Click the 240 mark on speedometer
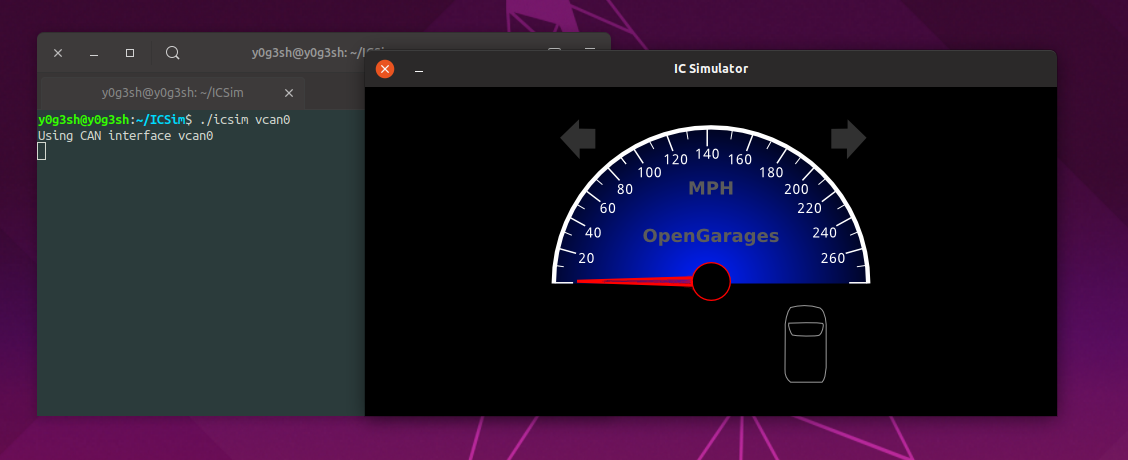Image resolution: width=1128 pixels, height=460 pixels. (824, 233)
